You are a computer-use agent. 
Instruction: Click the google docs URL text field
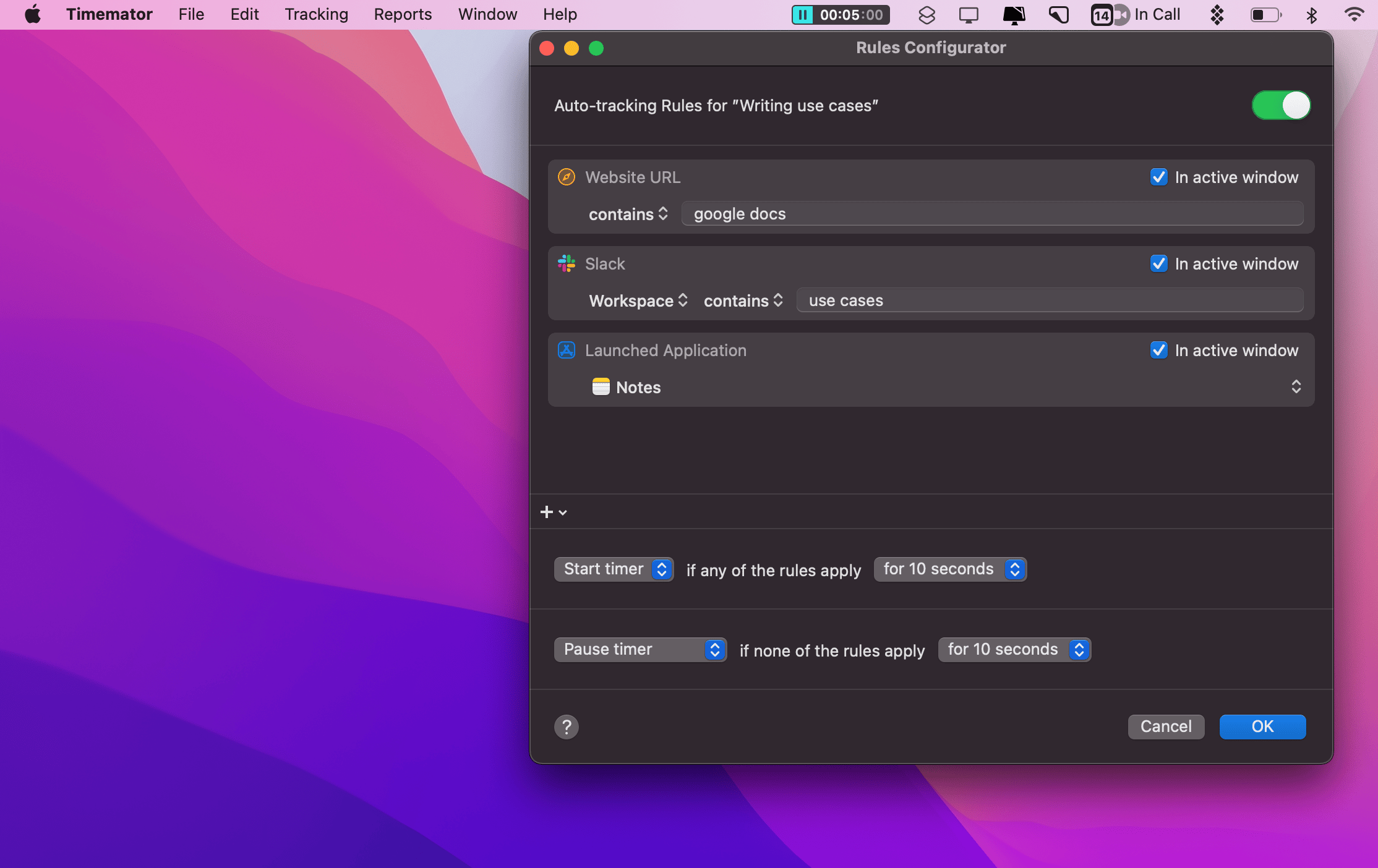click(992, 214)
